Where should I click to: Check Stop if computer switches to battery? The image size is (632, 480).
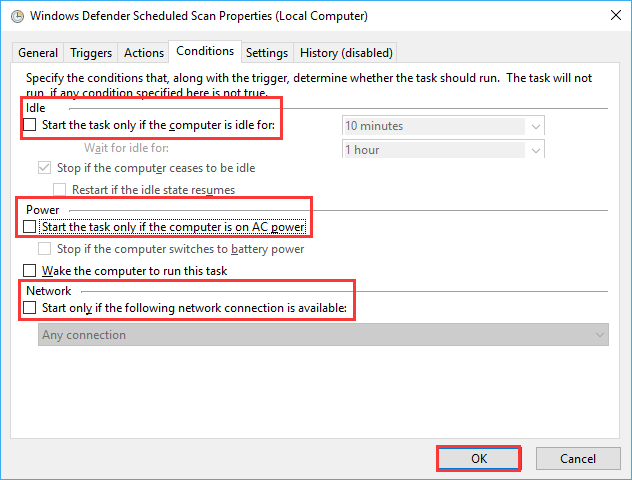click(x=44, y=249)
